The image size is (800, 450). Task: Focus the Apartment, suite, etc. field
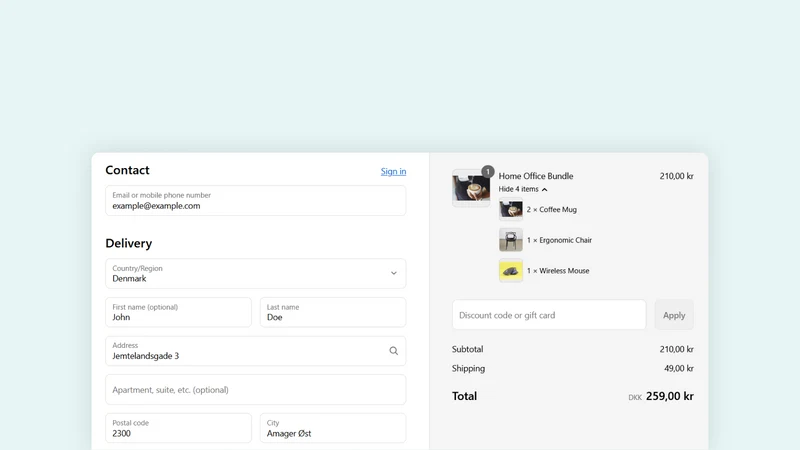[x=256, y=390]
